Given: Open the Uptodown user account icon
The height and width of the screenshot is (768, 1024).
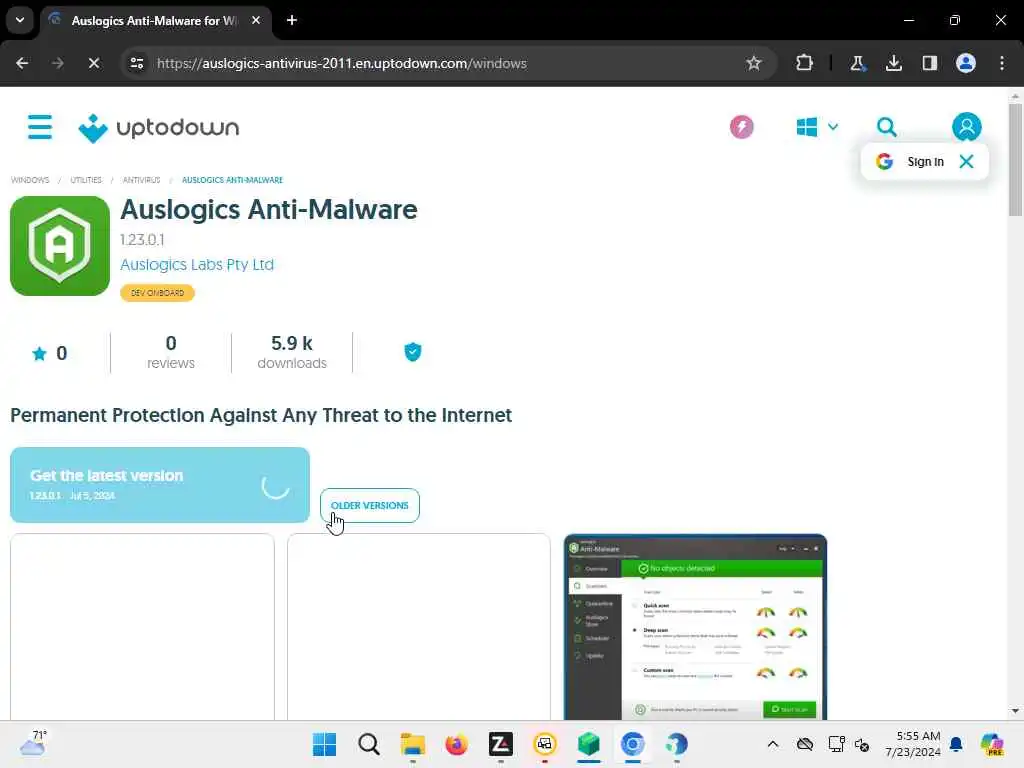Looking at the screenshot, I should coord(967,127).
